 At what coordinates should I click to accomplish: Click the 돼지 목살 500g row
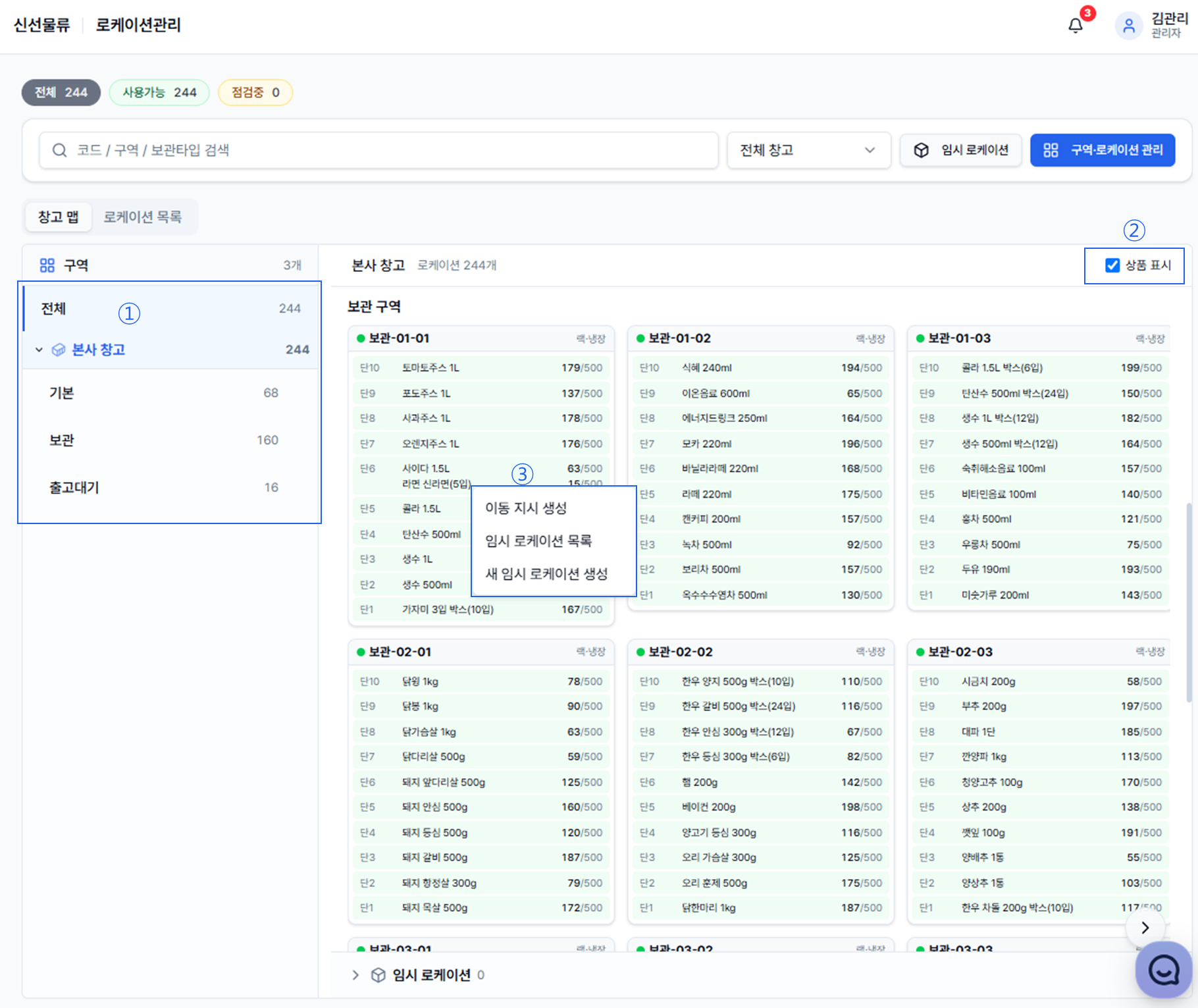coord(481,908)
